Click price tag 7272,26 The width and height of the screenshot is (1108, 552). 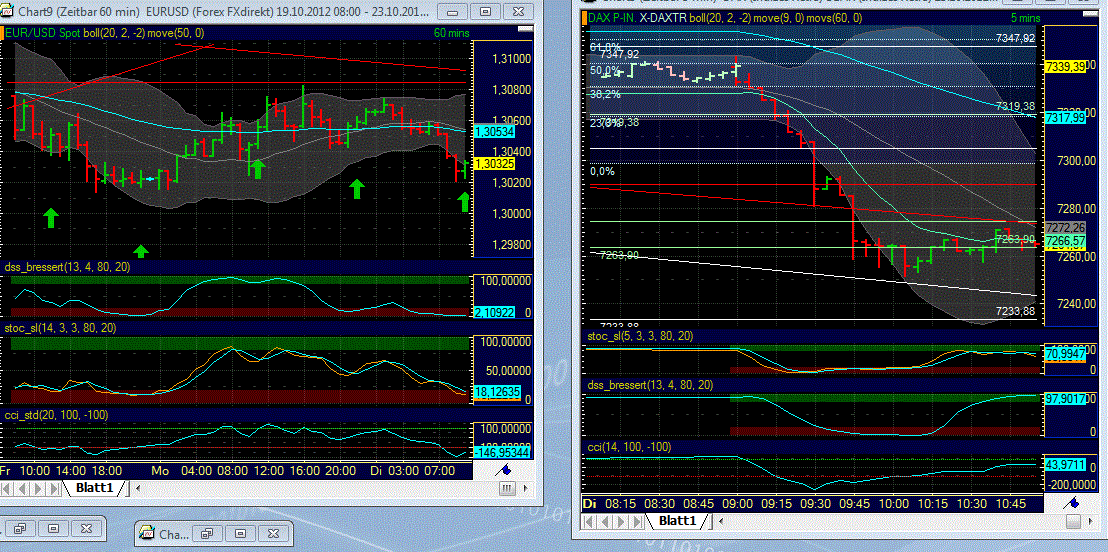(1065, 228)
